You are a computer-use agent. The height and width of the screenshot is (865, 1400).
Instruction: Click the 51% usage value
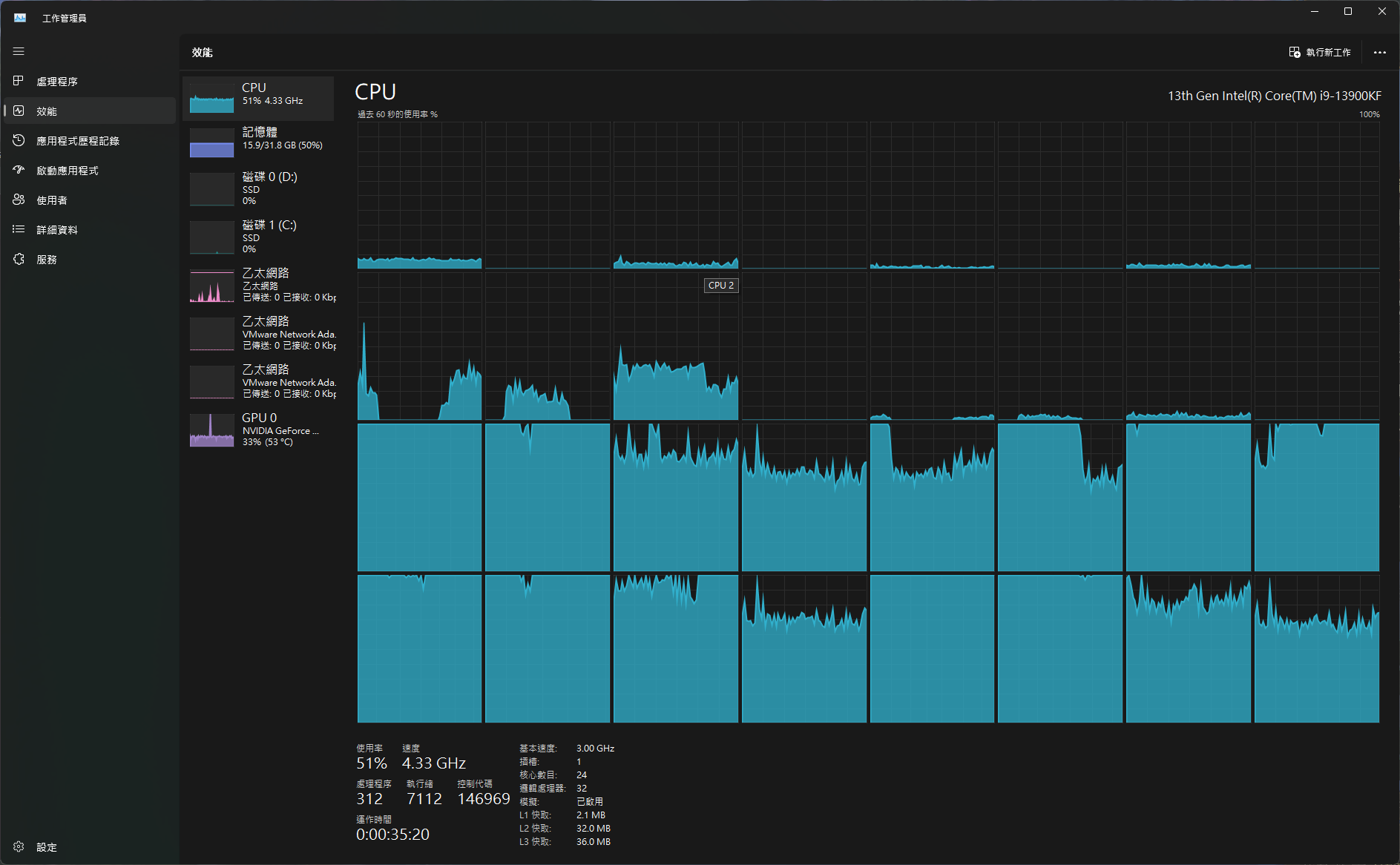click(372, 763)
